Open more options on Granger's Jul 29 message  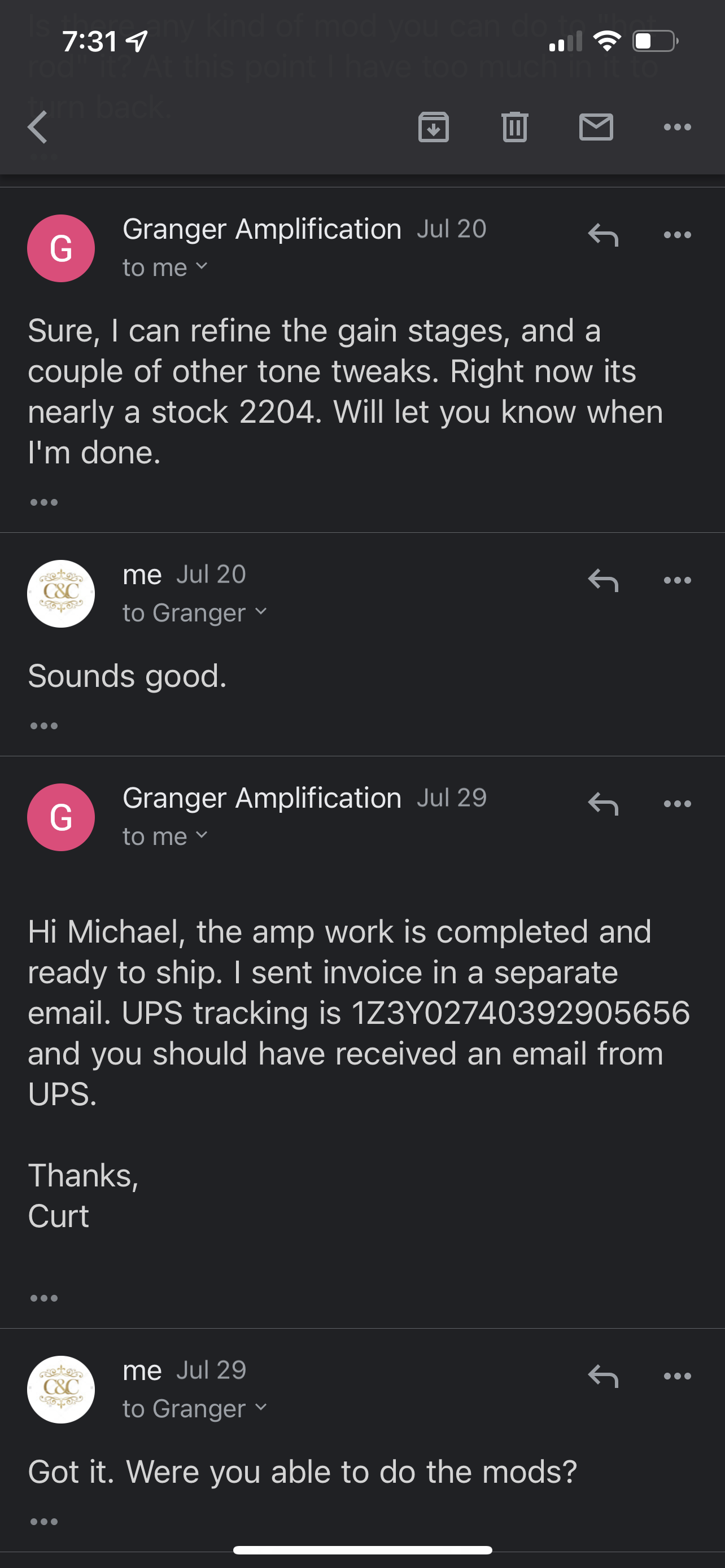678,804
